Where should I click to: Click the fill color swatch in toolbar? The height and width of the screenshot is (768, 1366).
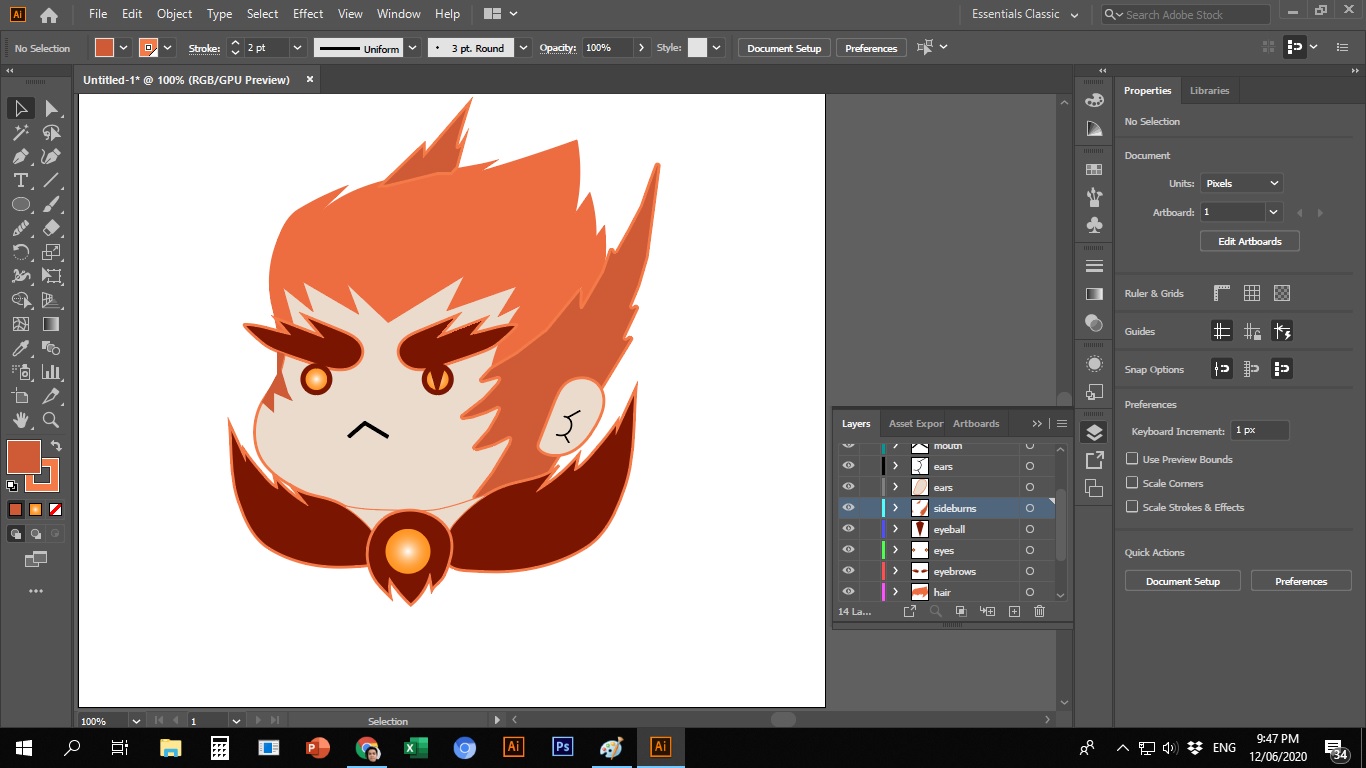pos(24,457)
